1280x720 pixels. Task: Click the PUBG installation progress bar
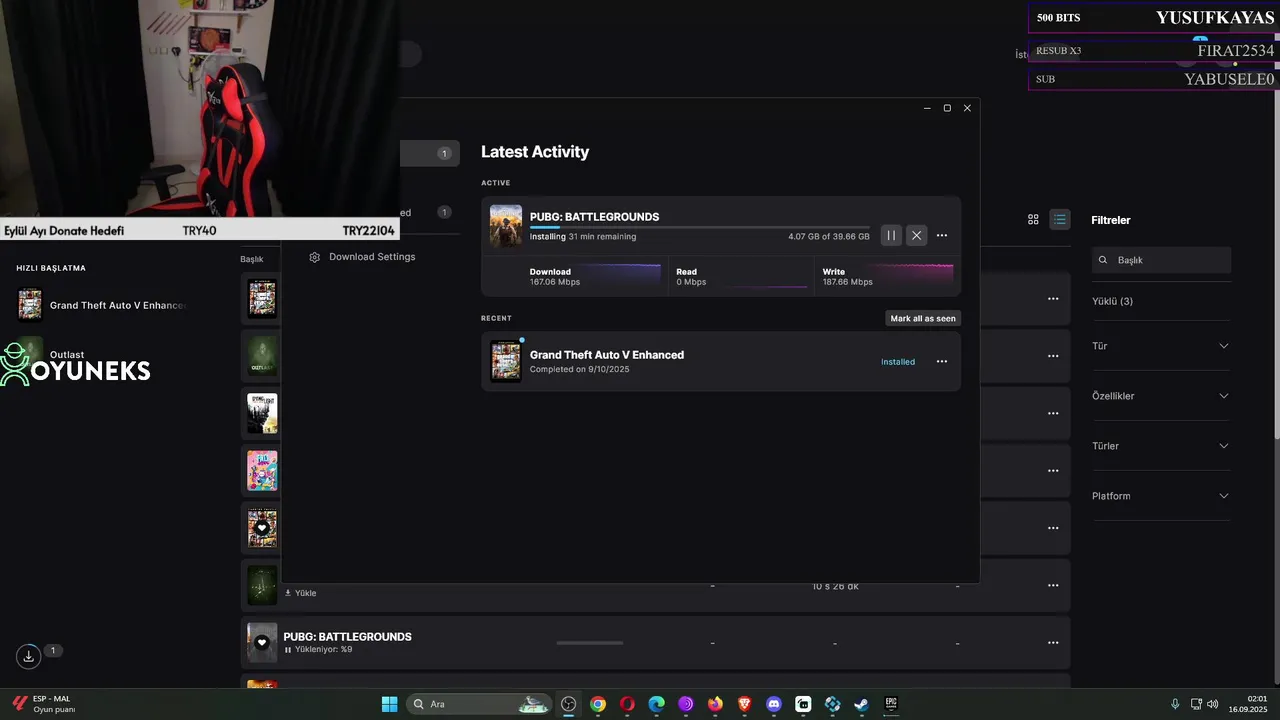tap(699, 228)
